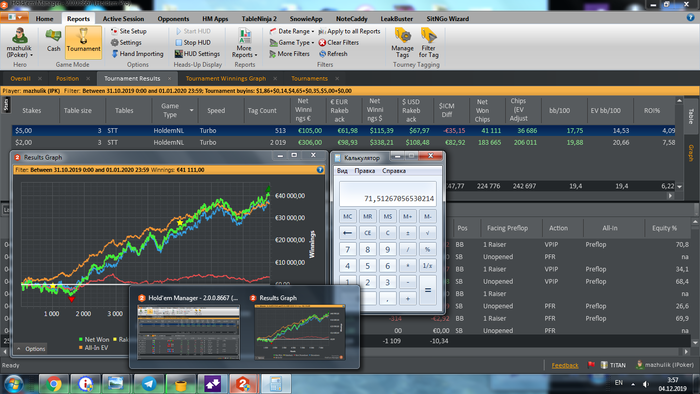Open the Game Type filter dropdown
Screen dimensions: 700x394
pyautogui.click(x=292, y=42)
